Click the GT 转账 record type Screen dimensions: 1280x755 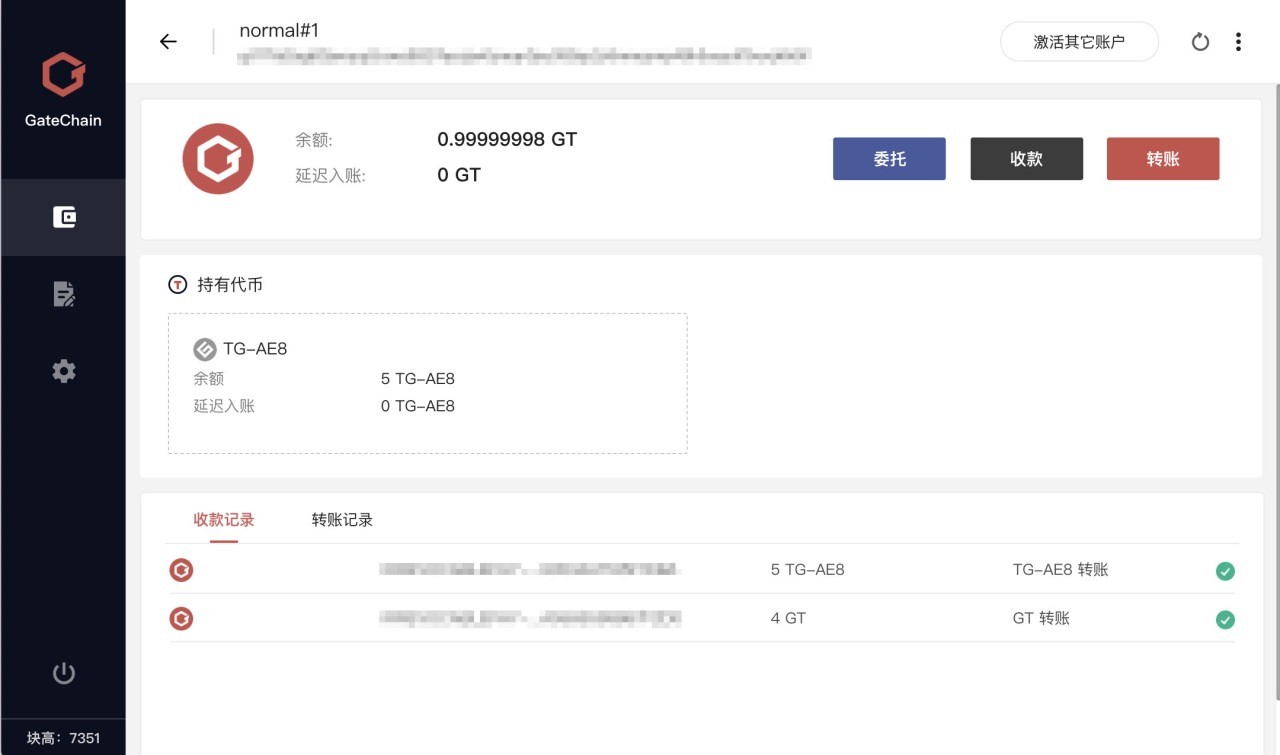pos(1041,618)
